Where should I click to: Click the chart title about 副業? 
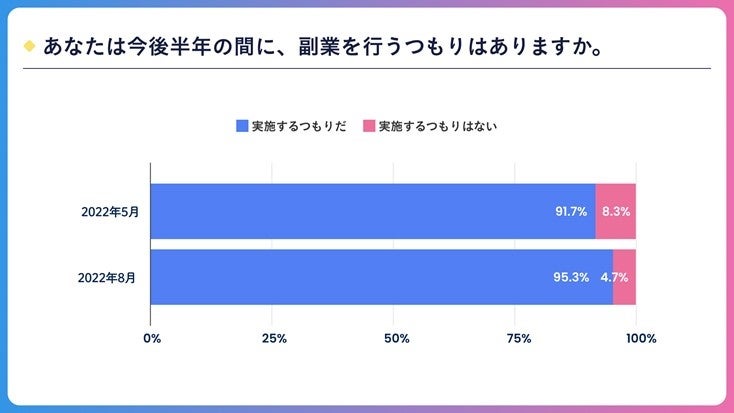pyautogui.click(x=322, y=46)
